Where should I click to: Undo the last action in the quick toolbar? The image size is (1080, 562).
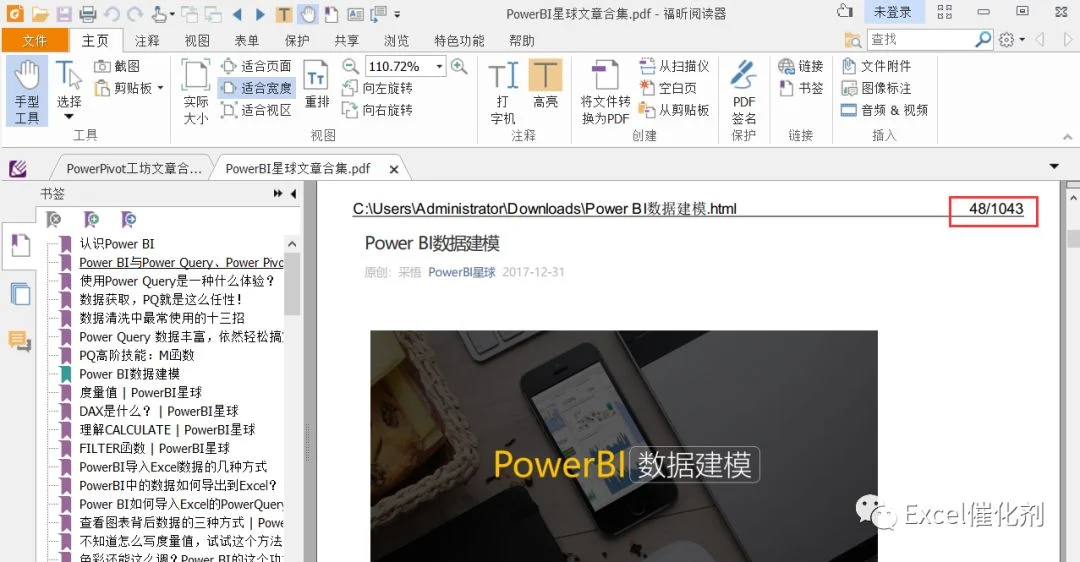click(x=112, y=13)
